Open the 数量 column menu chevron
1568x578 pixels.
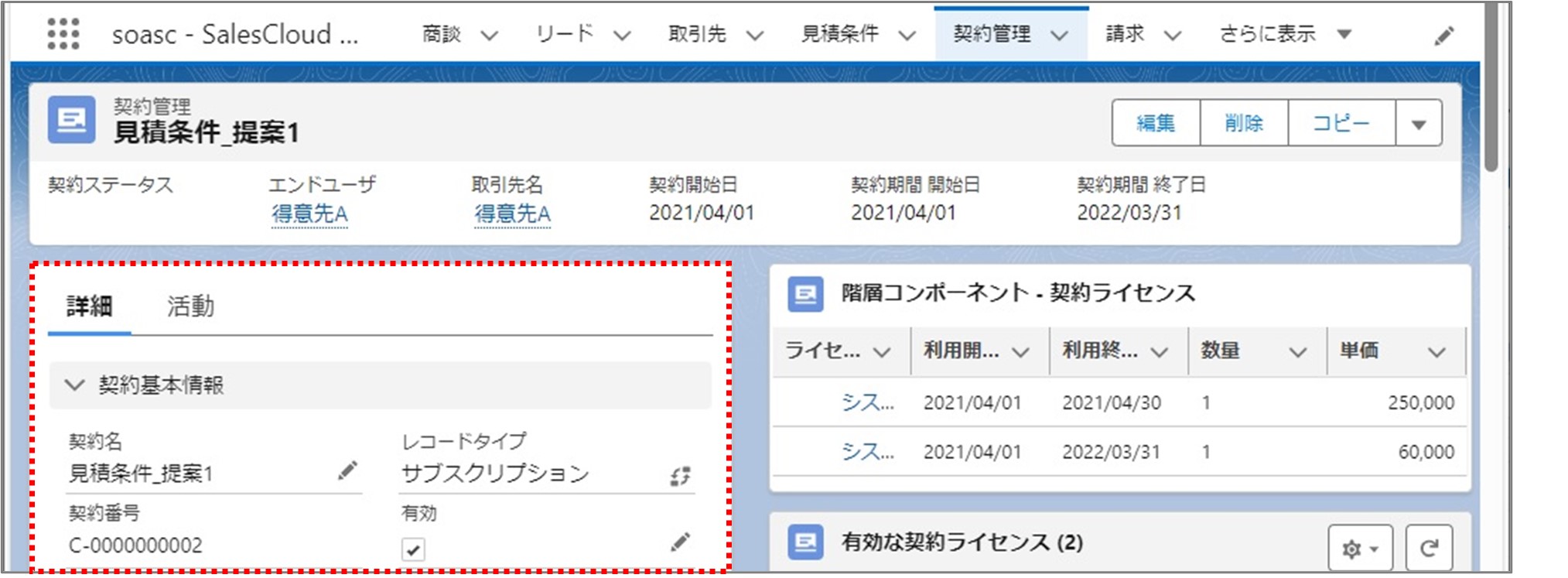[x=1297, y=352]
